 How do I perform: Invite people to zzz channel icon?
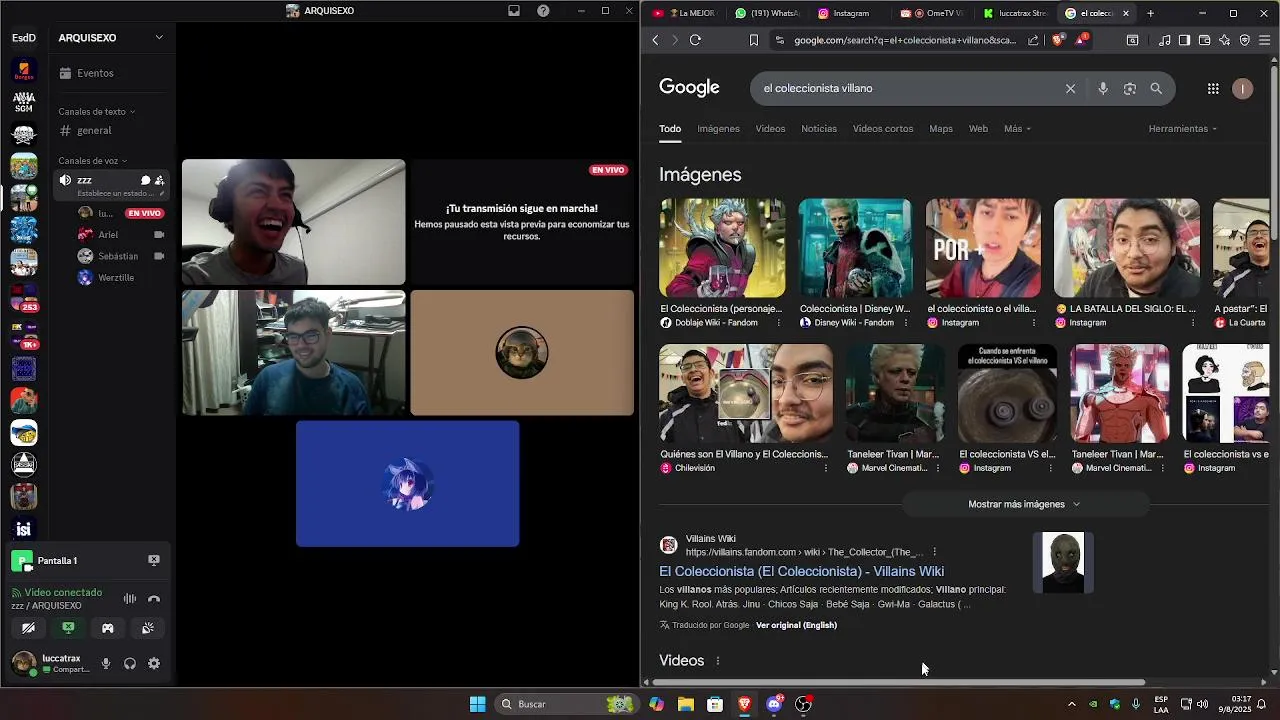tap(159, 180)
